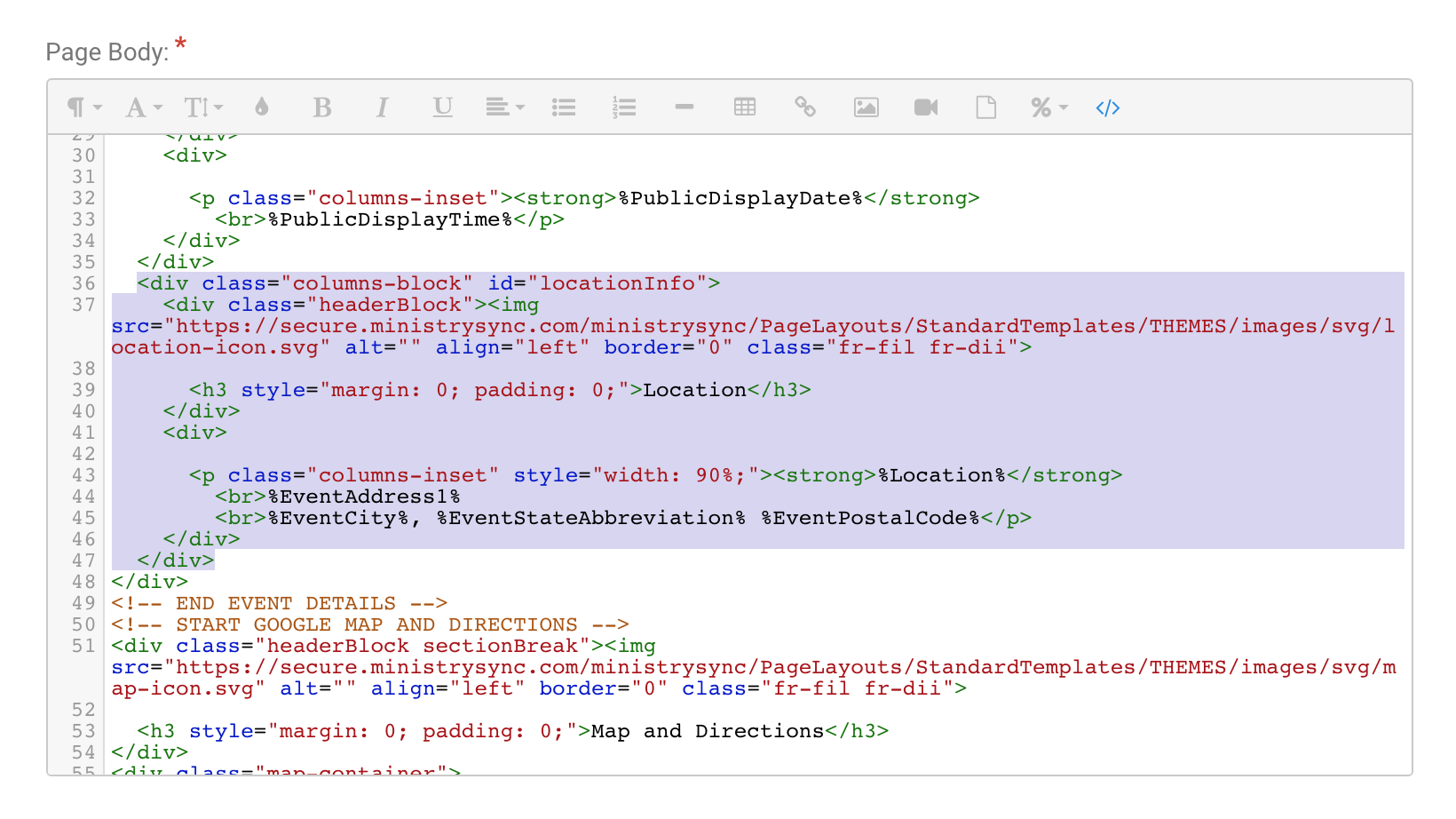Click the insert image icon
1456x819 pixels.
[x=866, y=107]
